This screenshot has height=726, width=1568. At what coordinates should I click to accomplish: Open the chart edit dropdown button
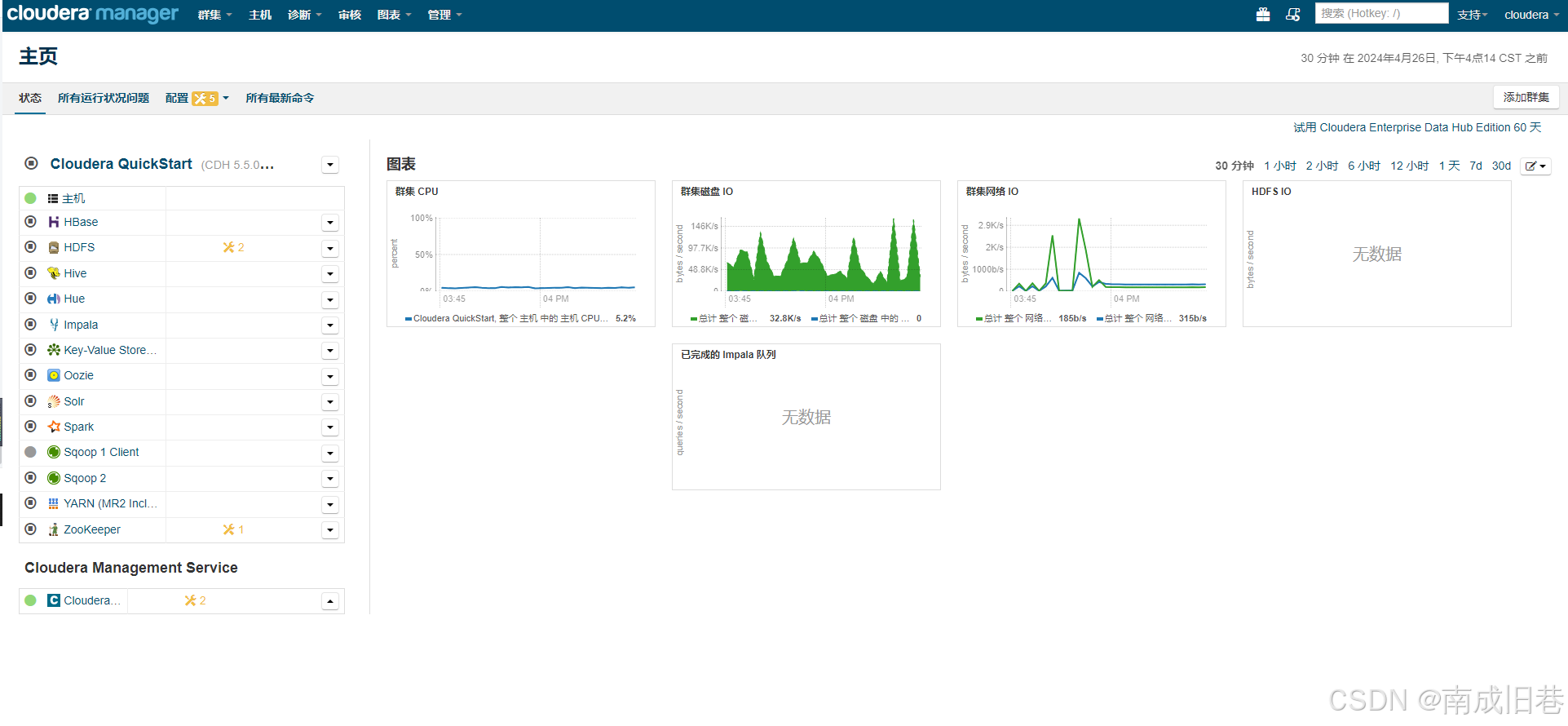point(1535,166)
